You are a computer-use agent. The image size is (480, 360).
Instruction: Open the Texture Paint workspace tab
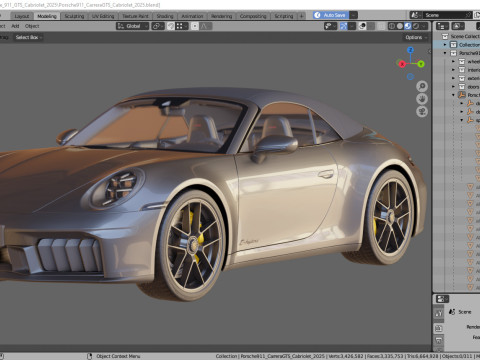tap(135, 16)
